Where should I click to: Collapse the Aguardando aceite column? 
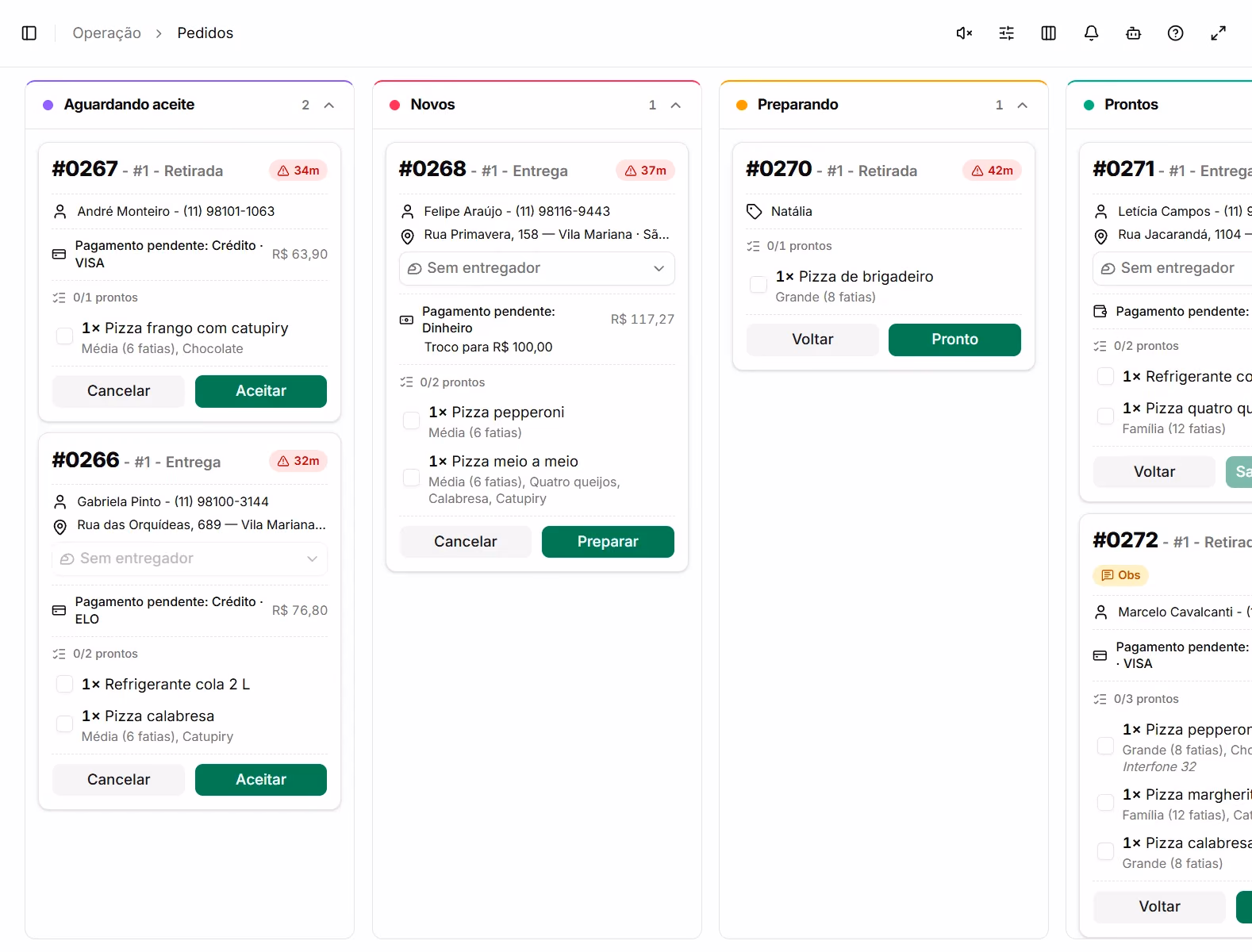coord(329,106)
